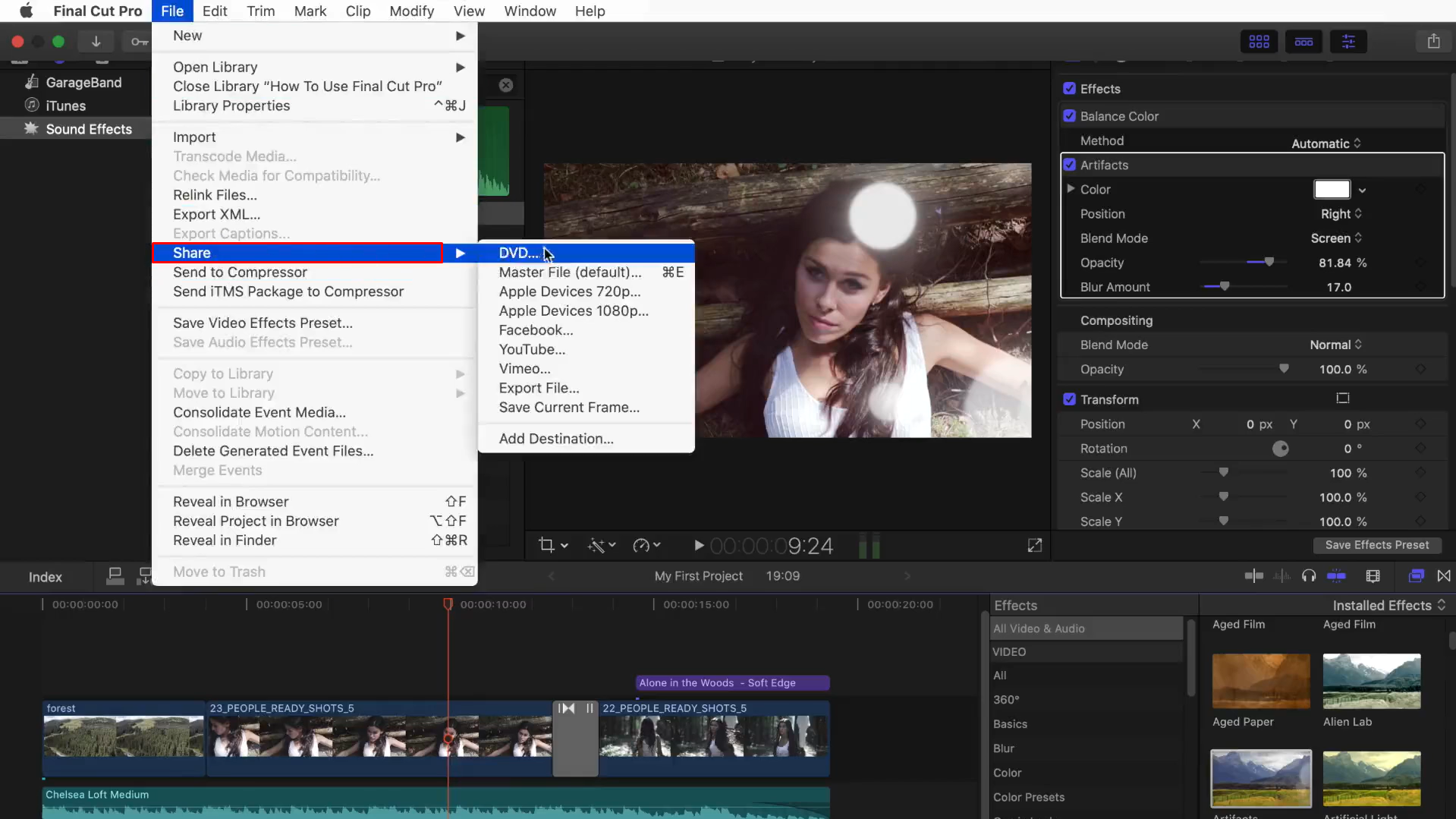Select Add Destination in the Share submenu
The width and height of the screenshot is (1456, 819).
click(556, 438)
